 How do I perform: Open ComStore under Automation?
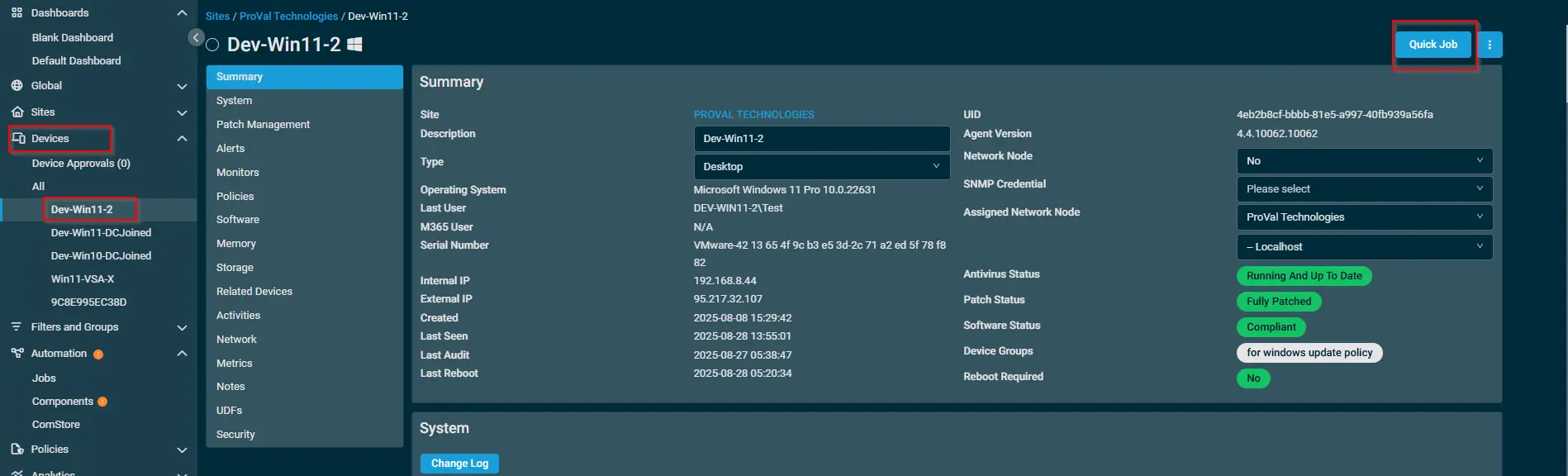[x=56, y=425]
